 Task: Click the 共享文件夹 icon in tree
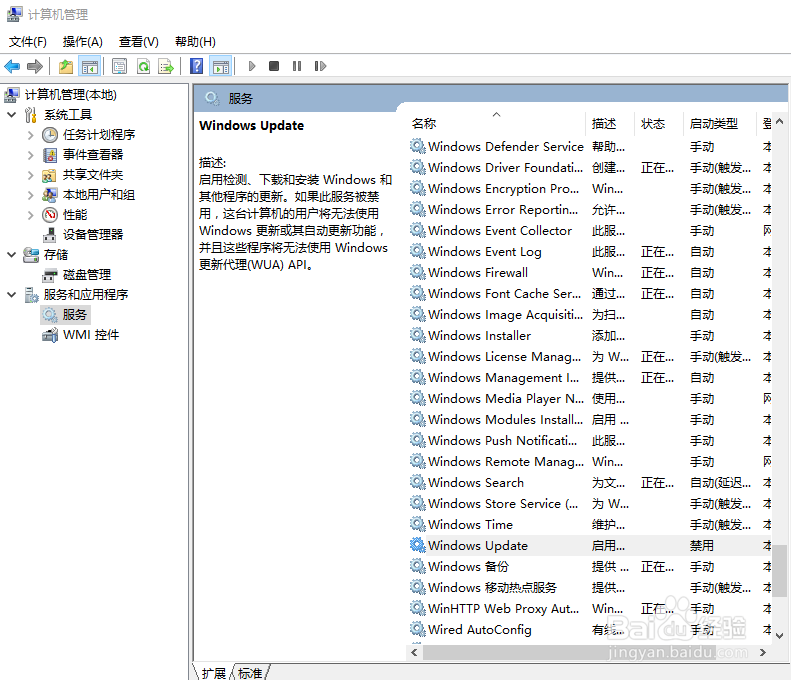pyautogui.click(x=49, y=175)
